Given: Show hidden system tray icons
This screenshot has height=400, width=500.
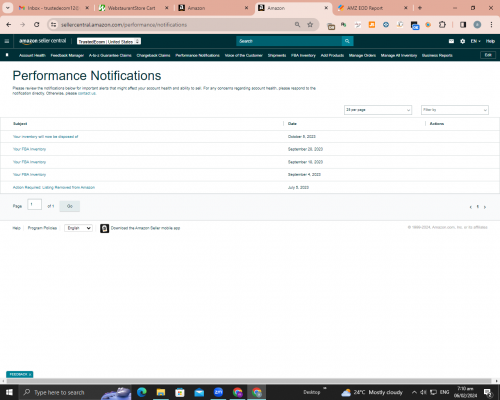Looking at the screenshot, I should coord(414,392).
